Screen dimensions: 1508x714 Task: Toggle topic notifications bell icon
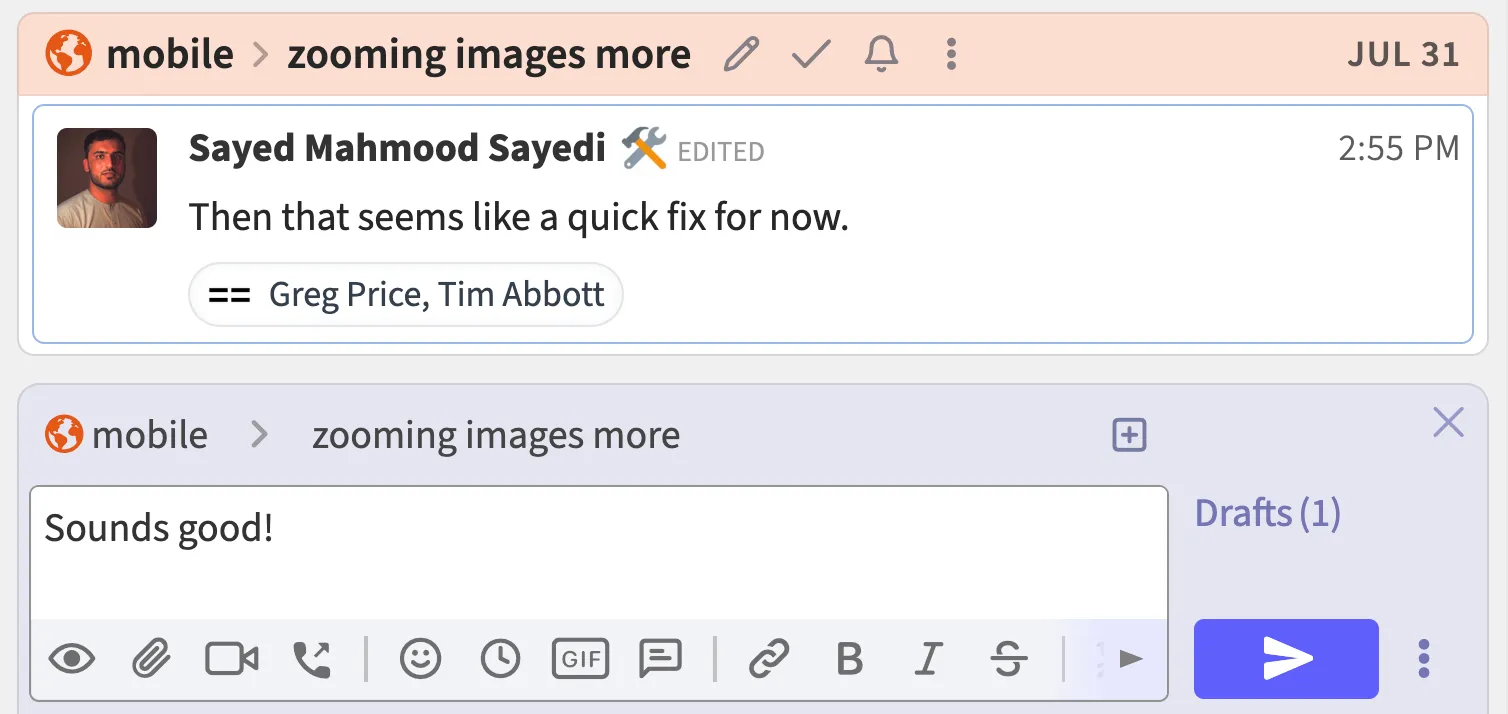click(881, 54)
